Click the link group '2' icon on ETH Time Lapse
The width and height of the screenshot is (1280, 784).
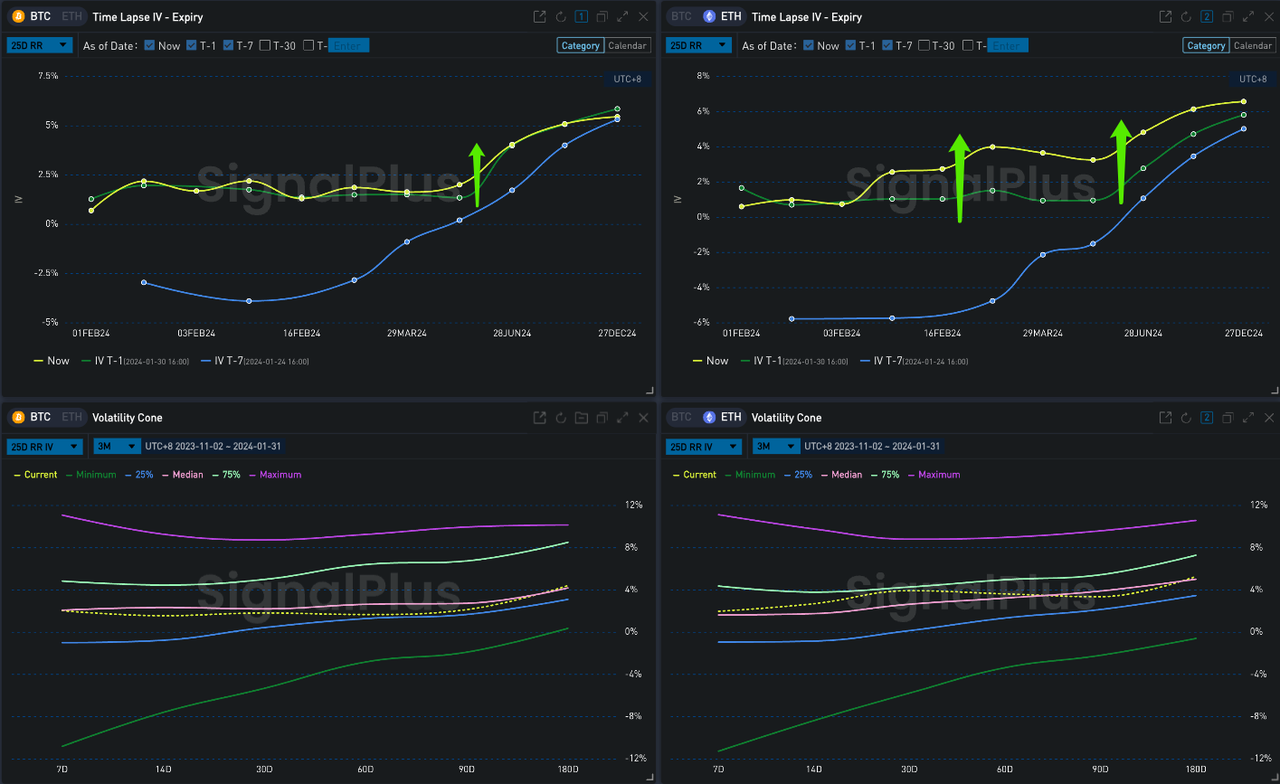coord(1207,17)
